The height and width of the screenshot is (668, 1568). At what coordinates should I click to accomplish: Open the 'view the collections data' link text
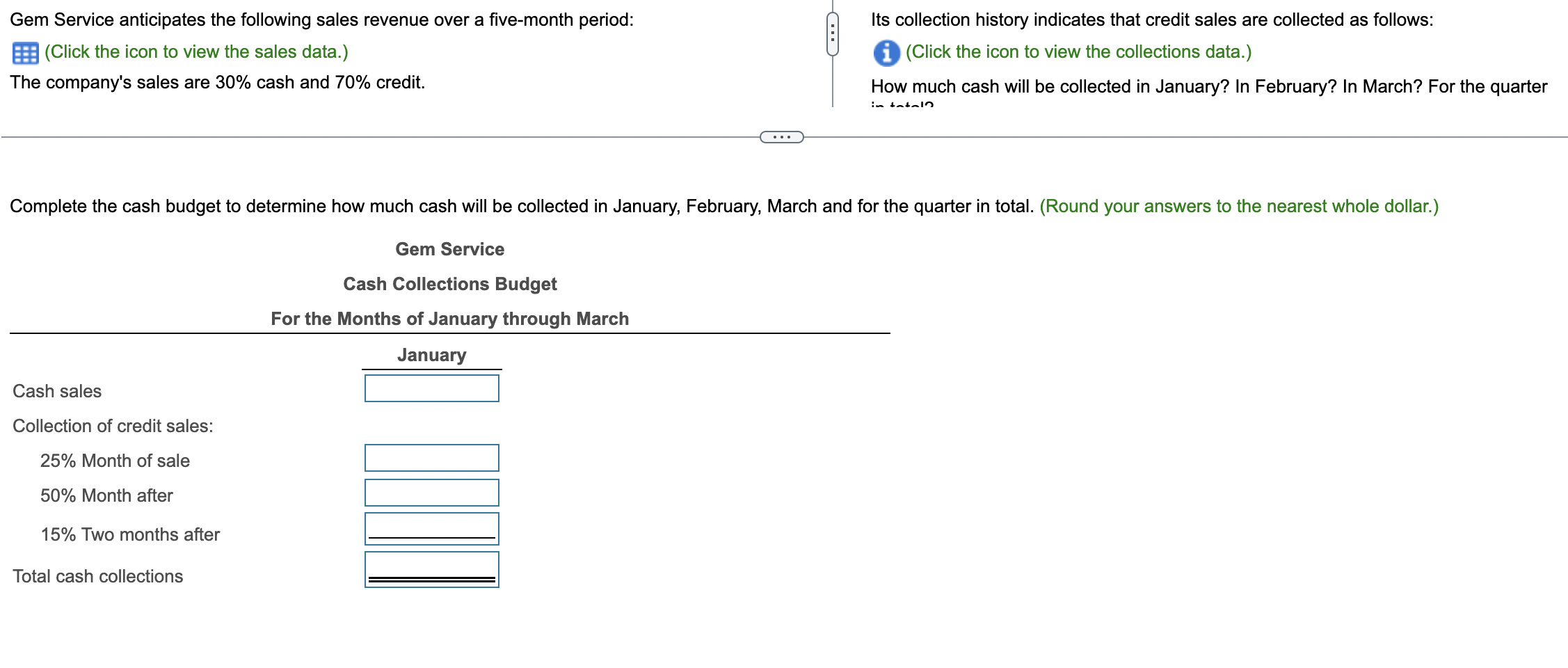tap(1078, 52)
